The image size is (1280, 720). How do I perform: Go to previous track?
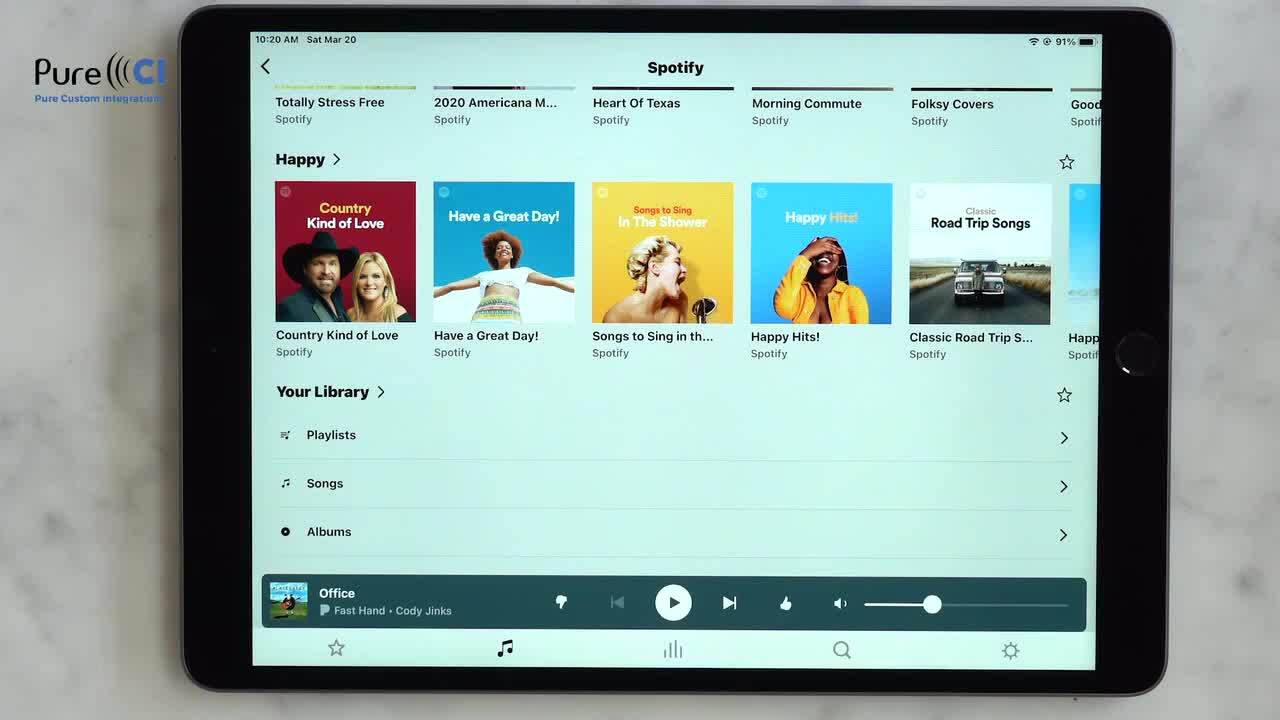tap(617, 602)
